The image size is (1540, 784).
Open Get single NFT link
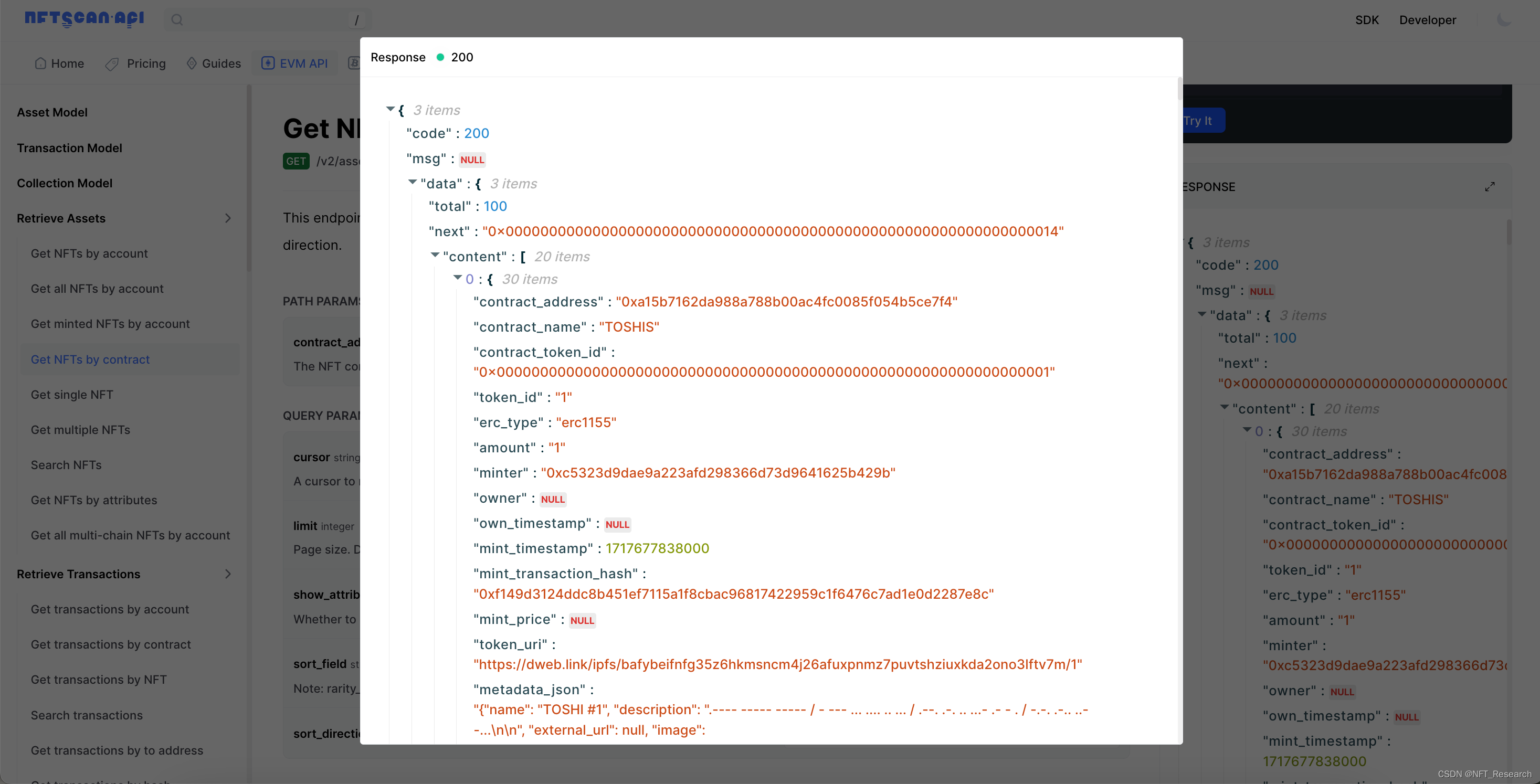(72, 395)
